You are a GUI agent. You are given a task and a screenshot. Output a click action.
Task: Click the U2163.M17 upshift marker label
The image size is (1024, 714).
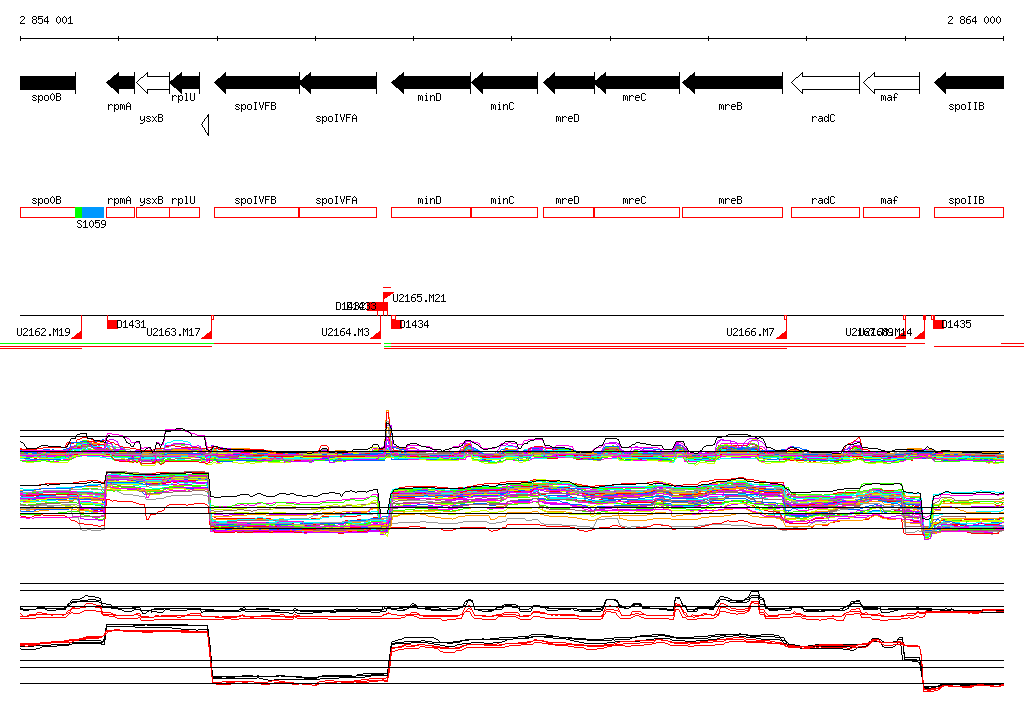(x=173, y=333)
